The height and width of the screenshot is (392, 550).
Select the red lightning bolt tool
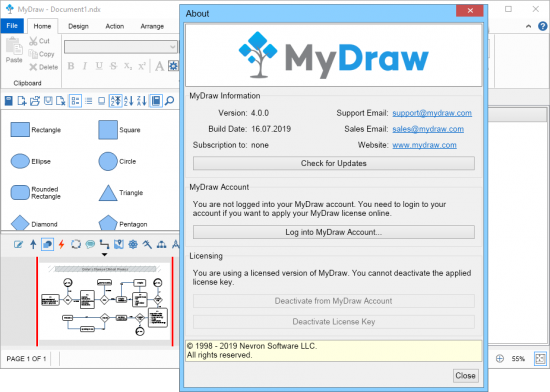tap(61, 244)
